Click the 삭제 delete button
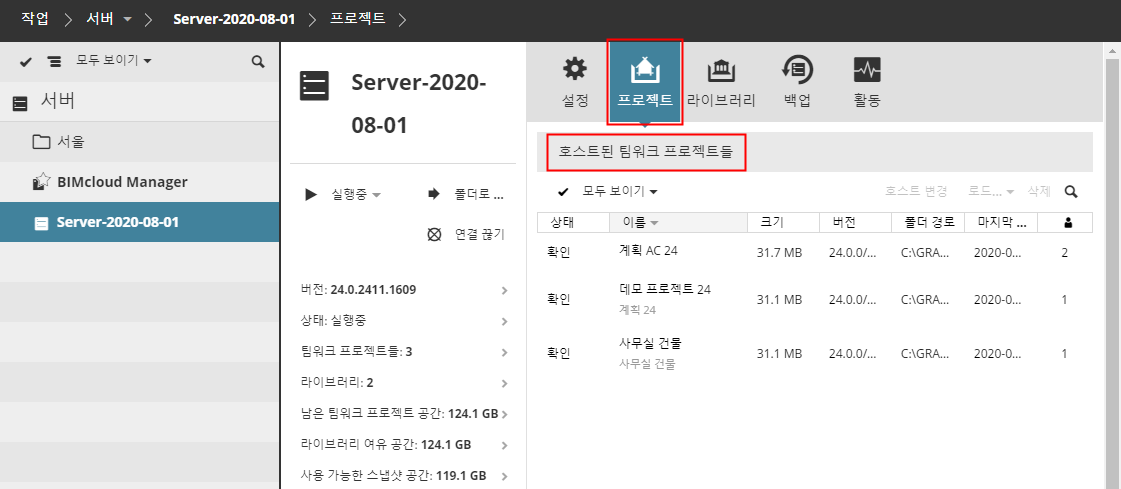Viewport: 1121px width, 489px height. (1039, 192)
